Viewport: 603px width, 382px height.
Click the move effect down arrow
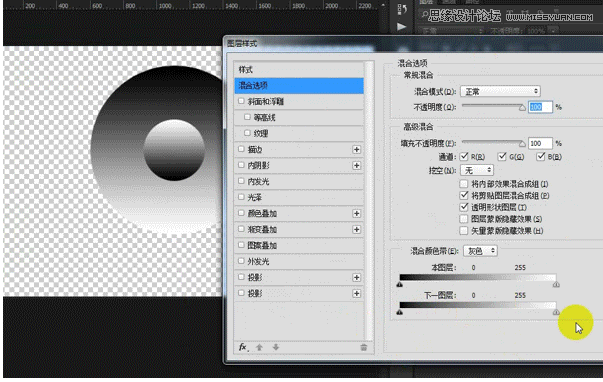point(276,347)
